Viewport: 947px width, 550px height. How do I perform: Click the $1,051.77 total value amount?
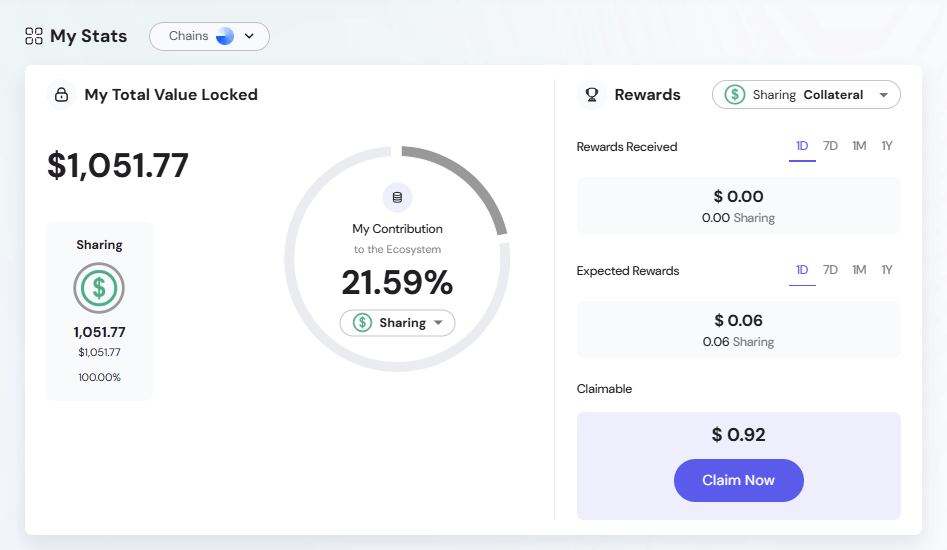point(118,165)
